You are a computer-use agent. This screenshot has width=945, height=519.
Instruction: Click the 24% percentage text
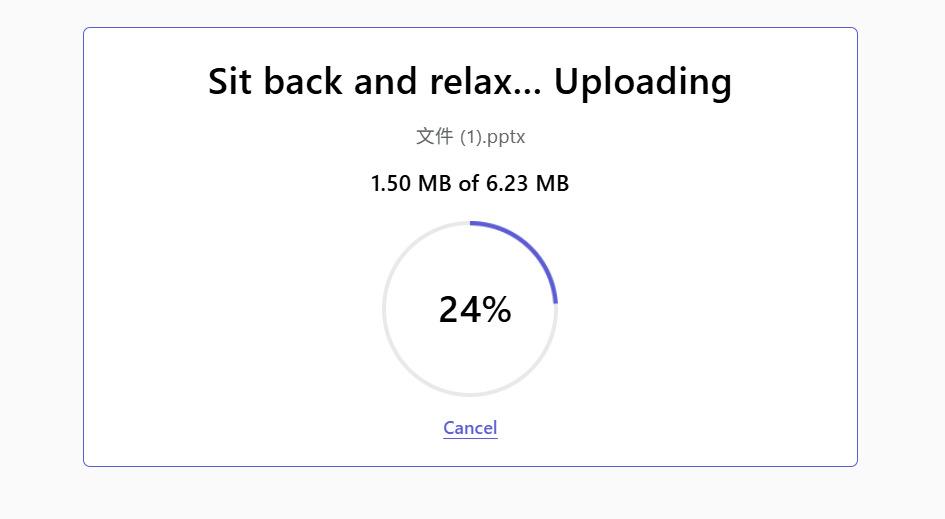pos(474,310)
